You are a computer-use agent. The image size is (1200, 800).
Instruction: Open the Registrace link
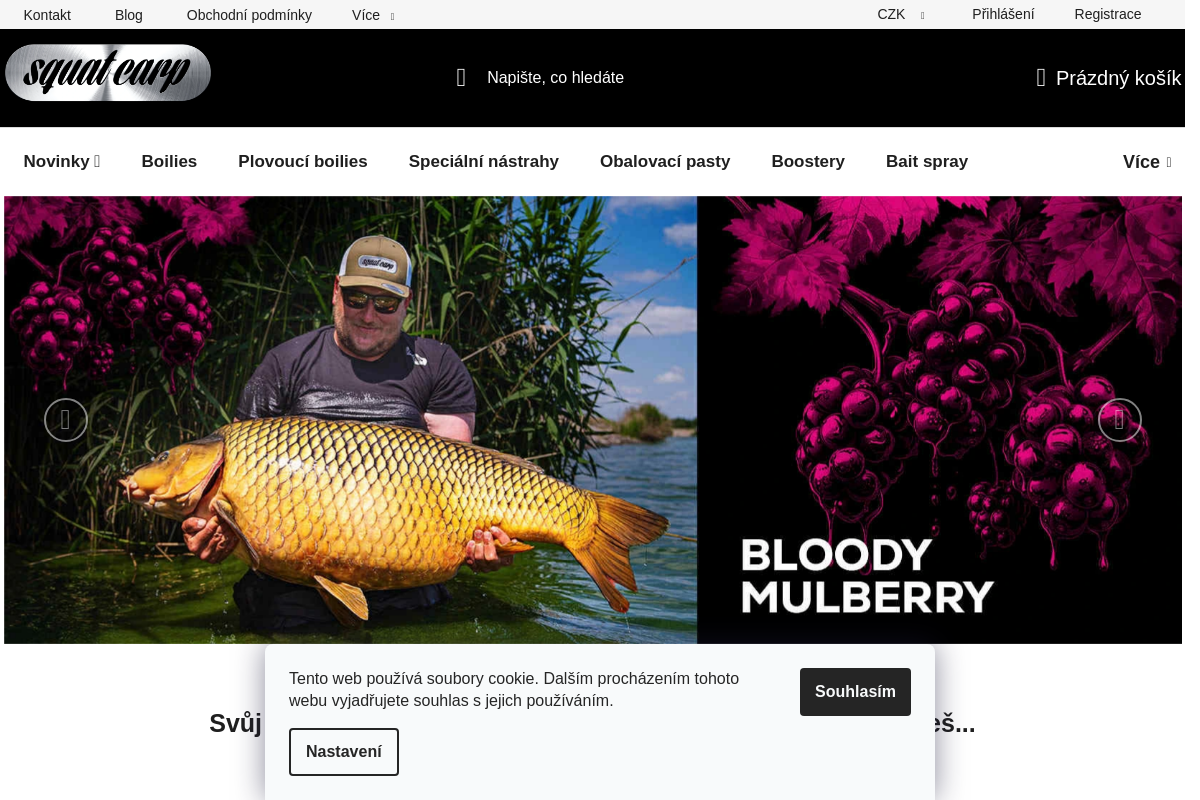tap(1108, 15)
